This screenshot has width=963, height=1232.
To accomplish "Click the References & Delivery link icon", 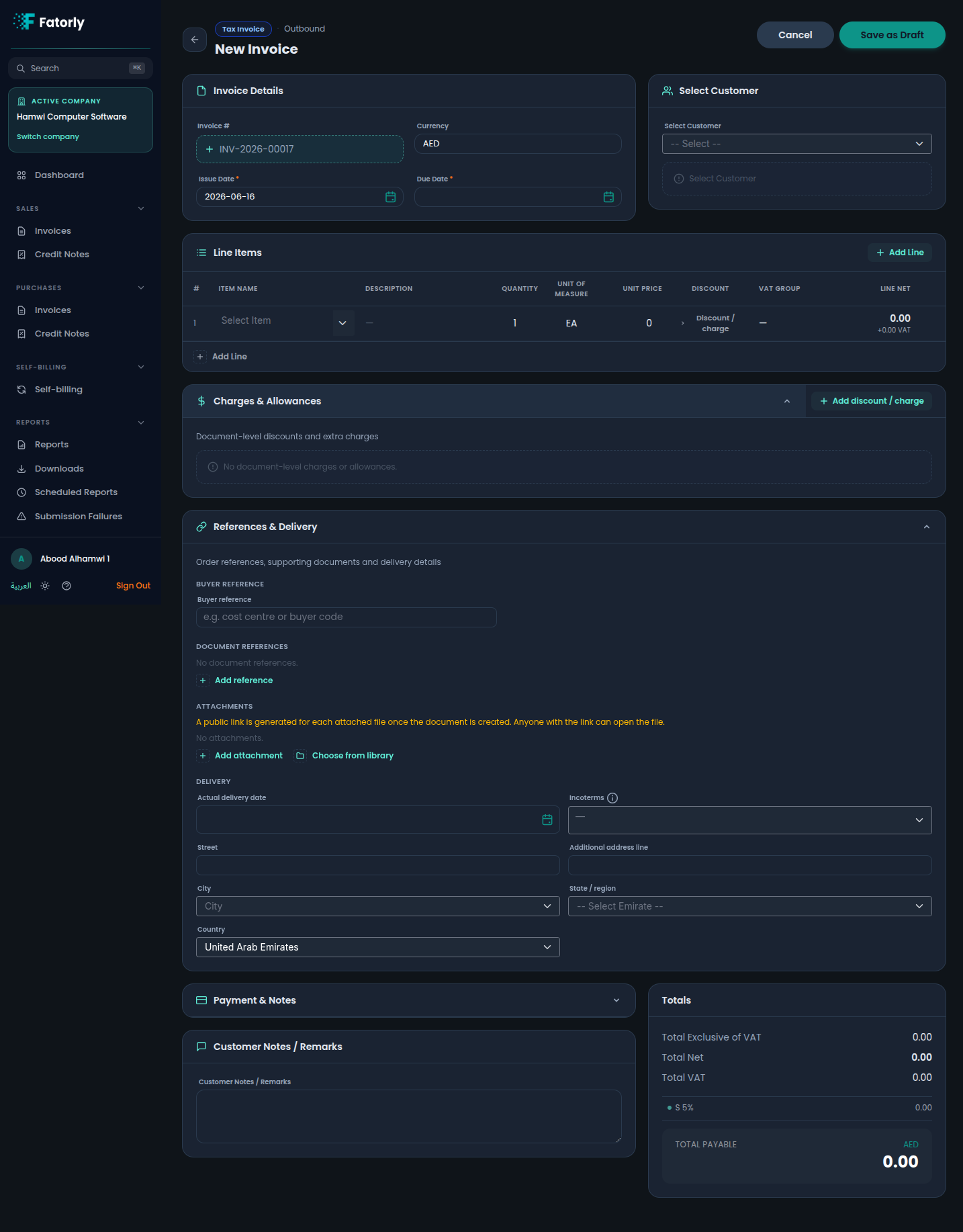I will (201, 527).
